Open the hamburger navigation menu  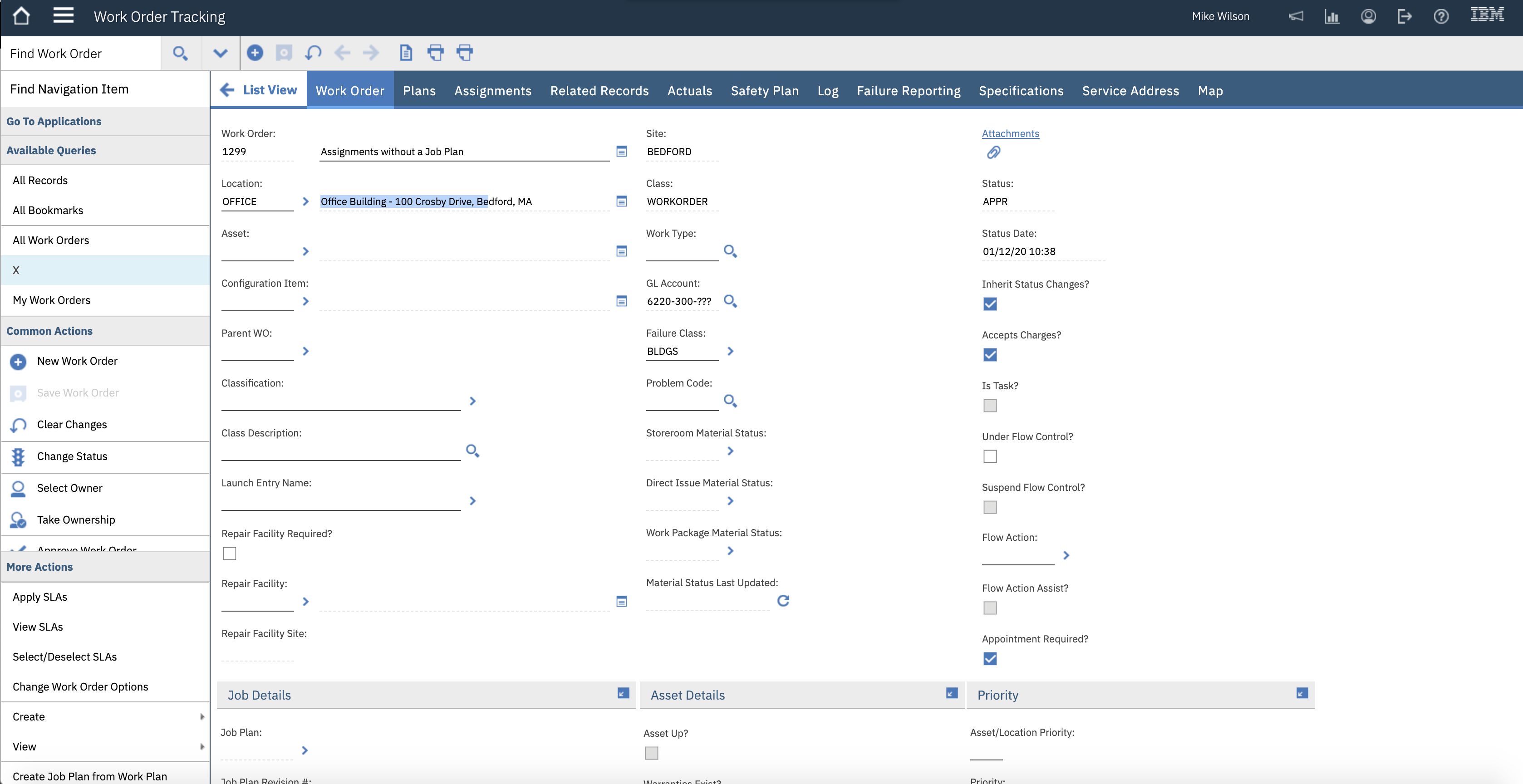63,16
